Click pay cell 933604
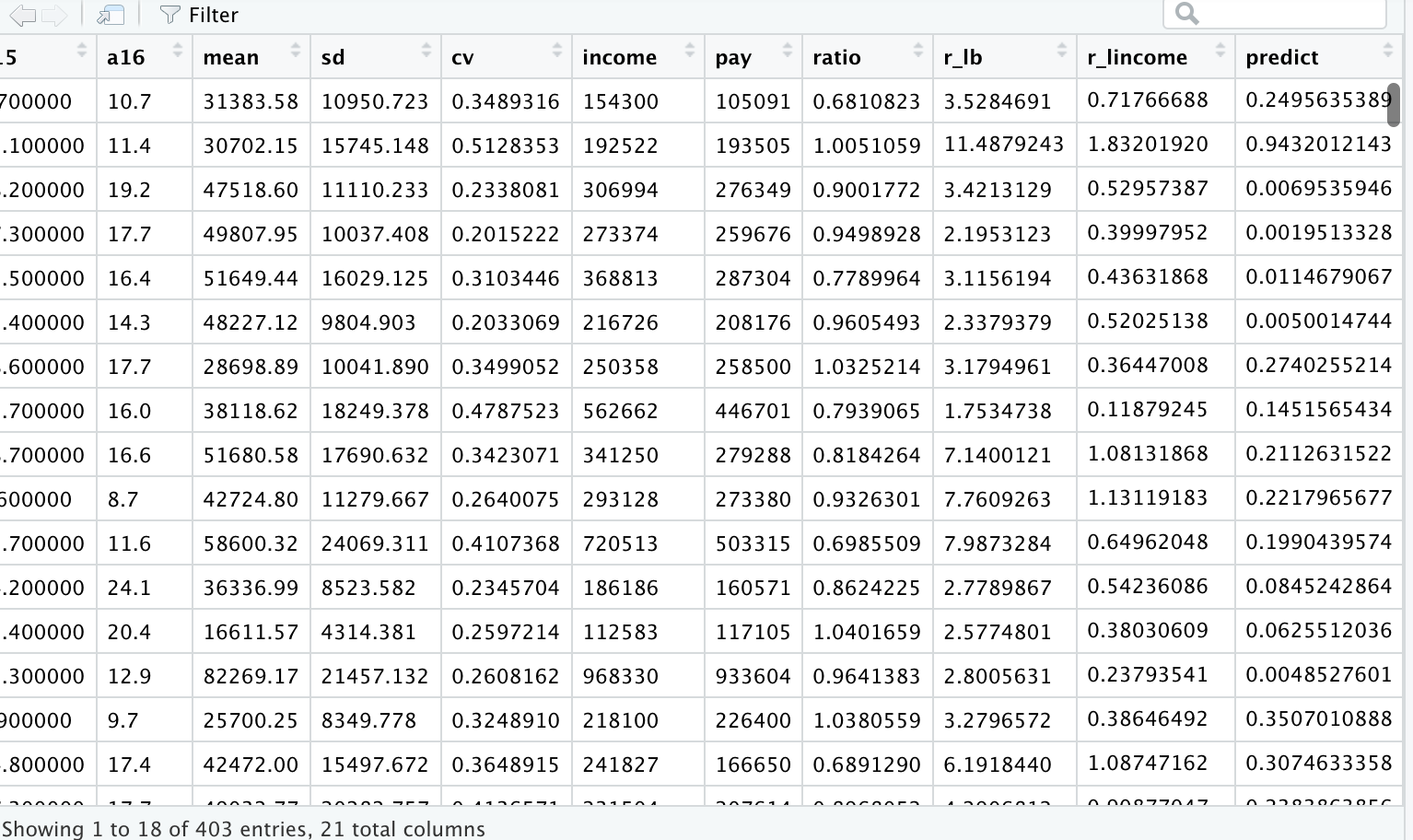Screen dimensions: 1413x840 pyautogui.click(x=753, y=676)
